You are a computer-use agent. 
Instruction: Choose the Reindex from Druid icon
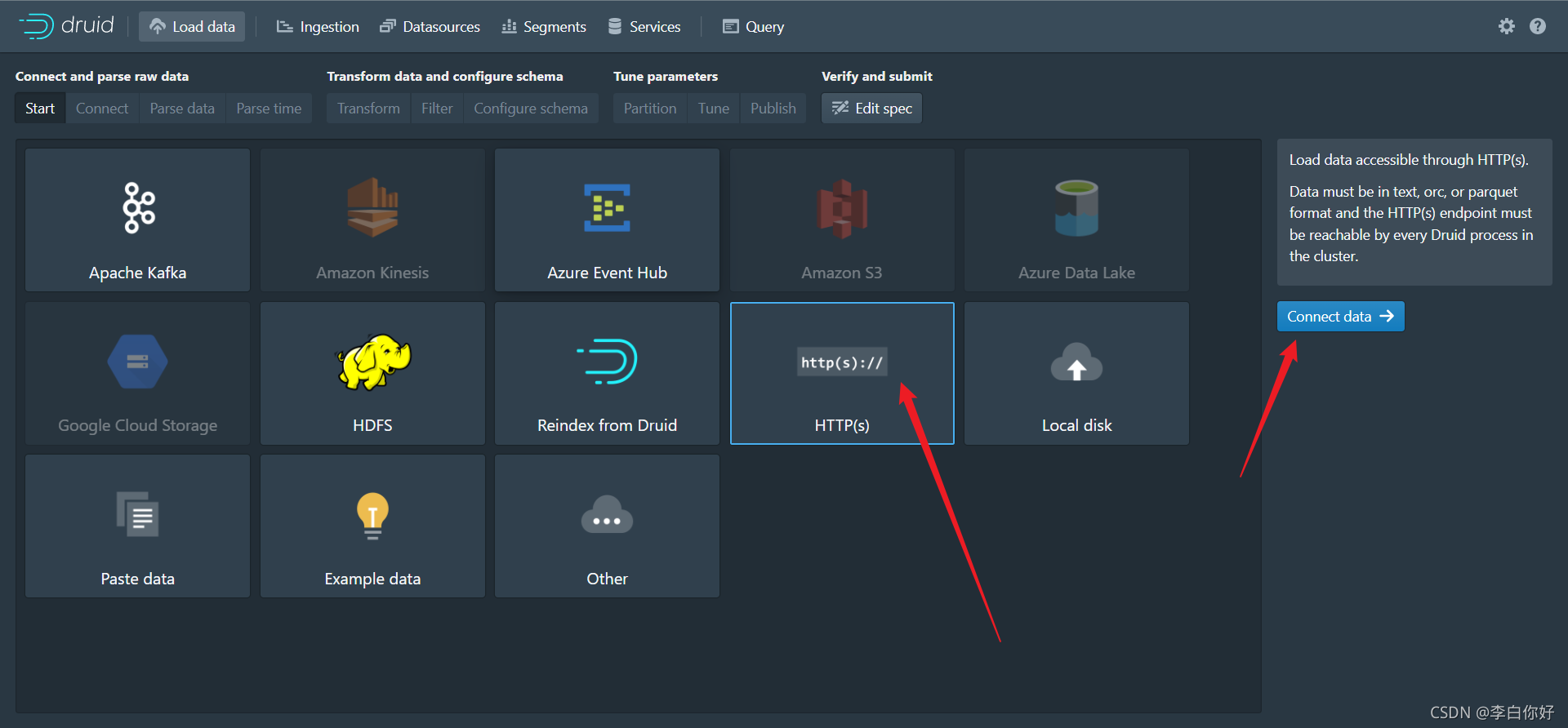pos(607,362)
